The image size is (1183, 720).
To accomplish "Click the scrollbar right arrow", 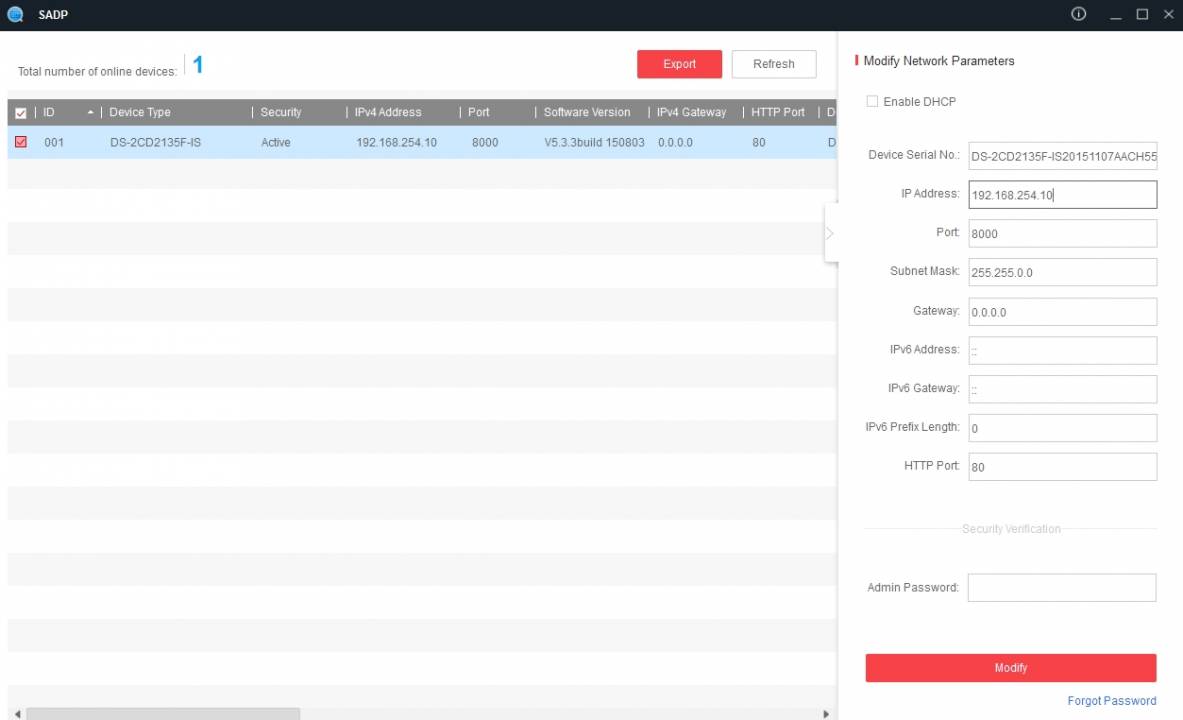I will pyautogui.click(x=826, y=714).
